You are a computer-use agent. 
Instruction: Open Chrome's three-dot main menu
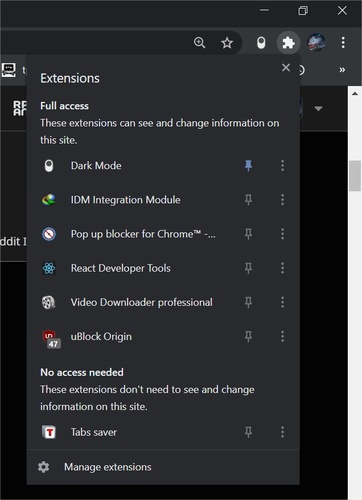click(x=343, y=43)
